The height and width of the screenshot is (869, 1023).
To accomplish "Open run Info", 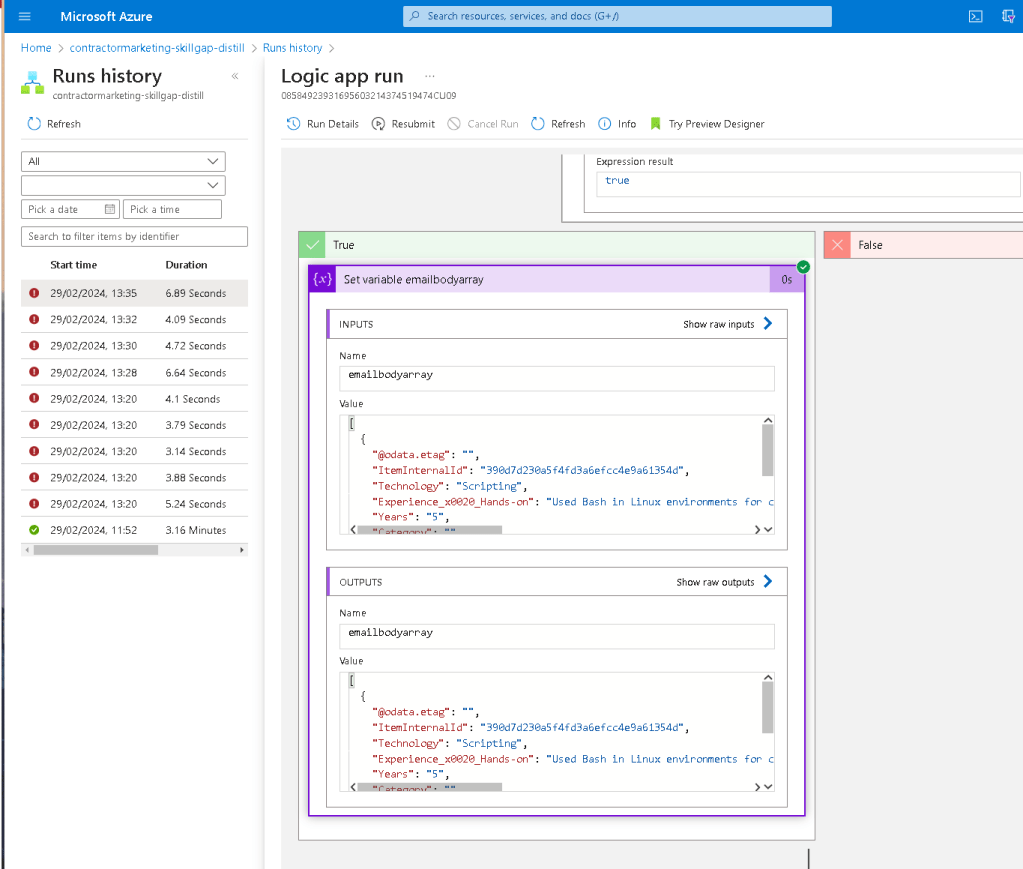I will pyautogui.click(x=617, y=124).
